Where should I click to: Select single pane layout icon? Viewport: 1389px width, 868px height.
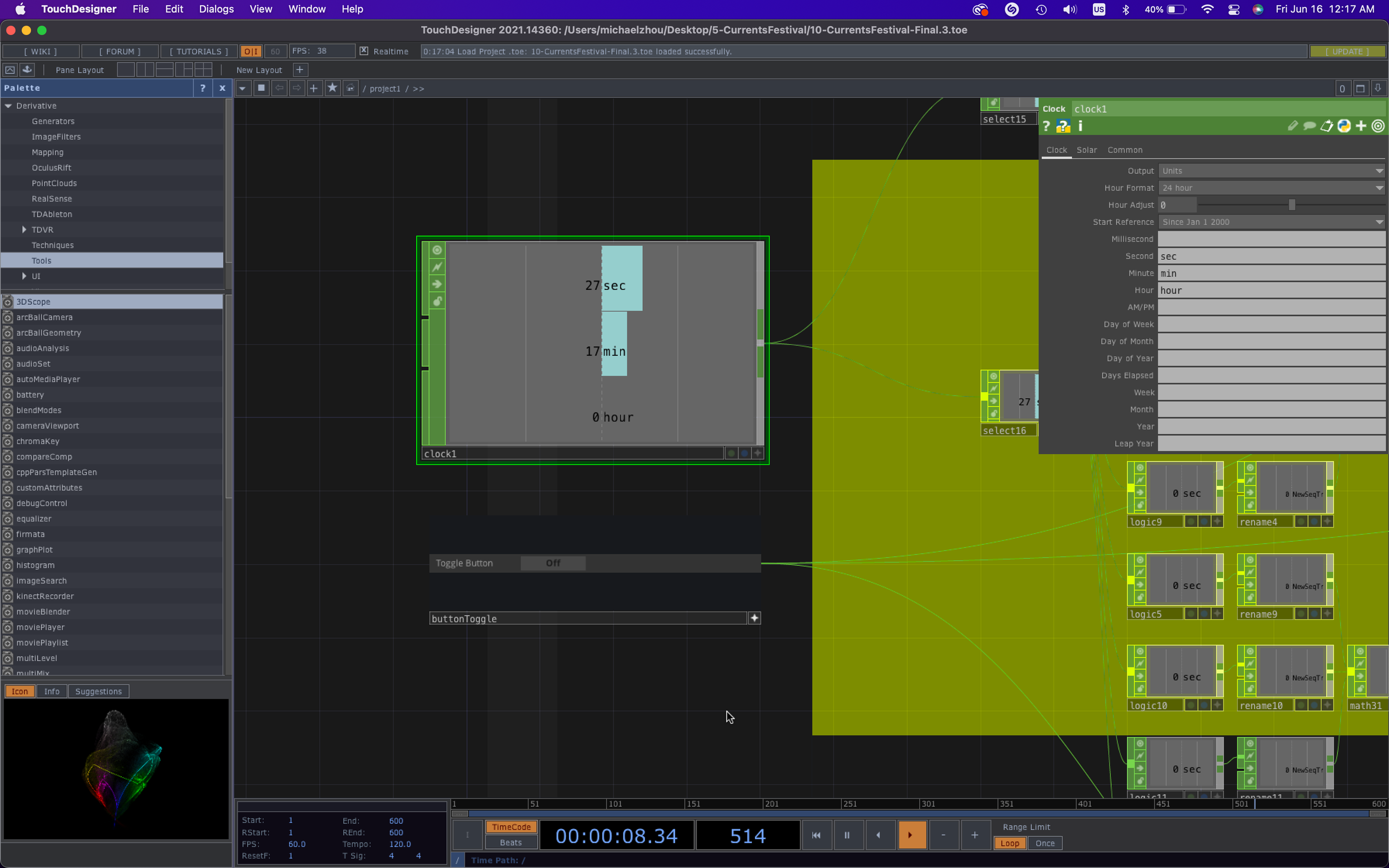(x=126, y=70)
